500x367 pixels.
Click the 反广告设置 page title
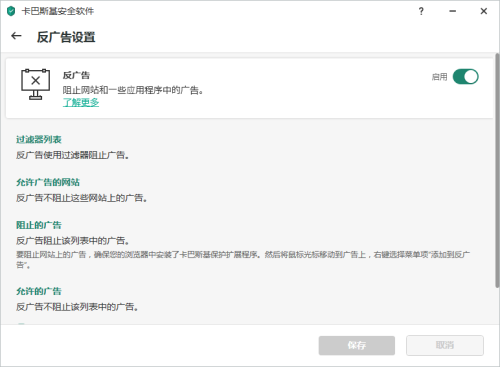point(66,37)
